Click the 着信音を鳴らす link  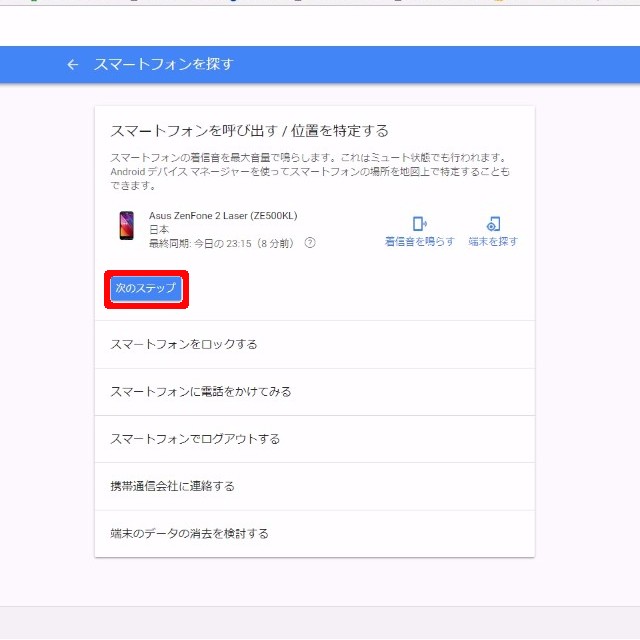(x=420, y=242)
